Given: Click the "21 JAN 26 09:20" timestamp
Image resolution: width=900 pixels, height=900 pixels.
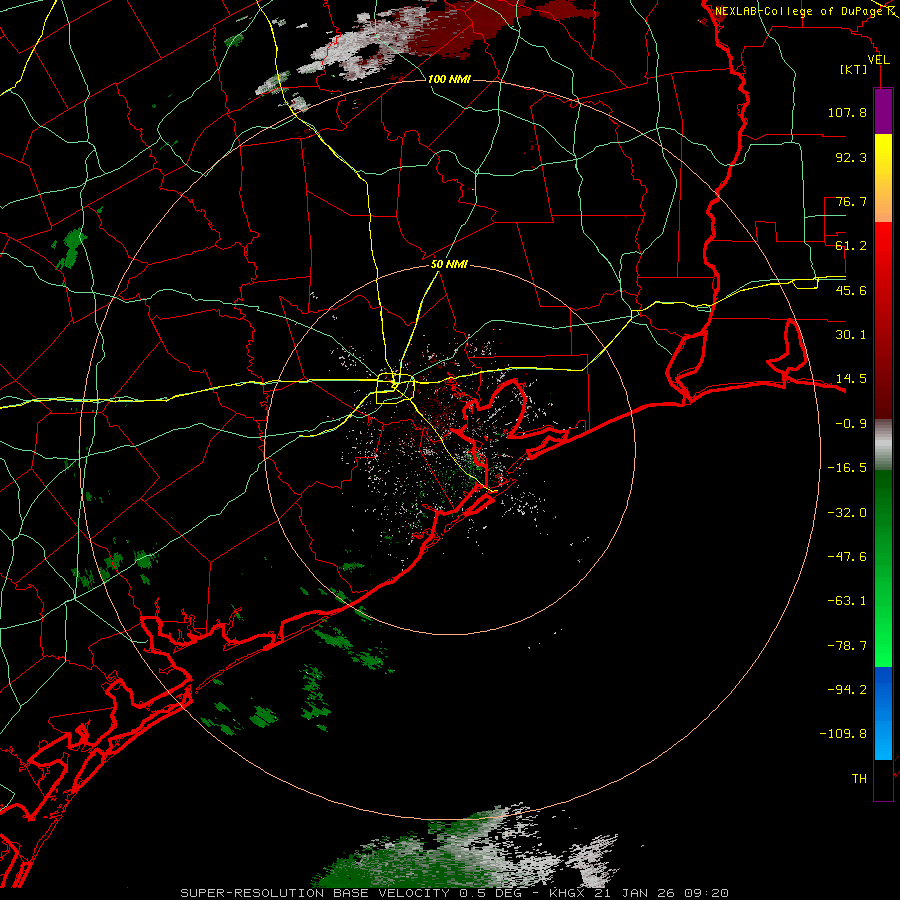Looking at the screenshot, I should pyautogui.click(x=663, y=893).
